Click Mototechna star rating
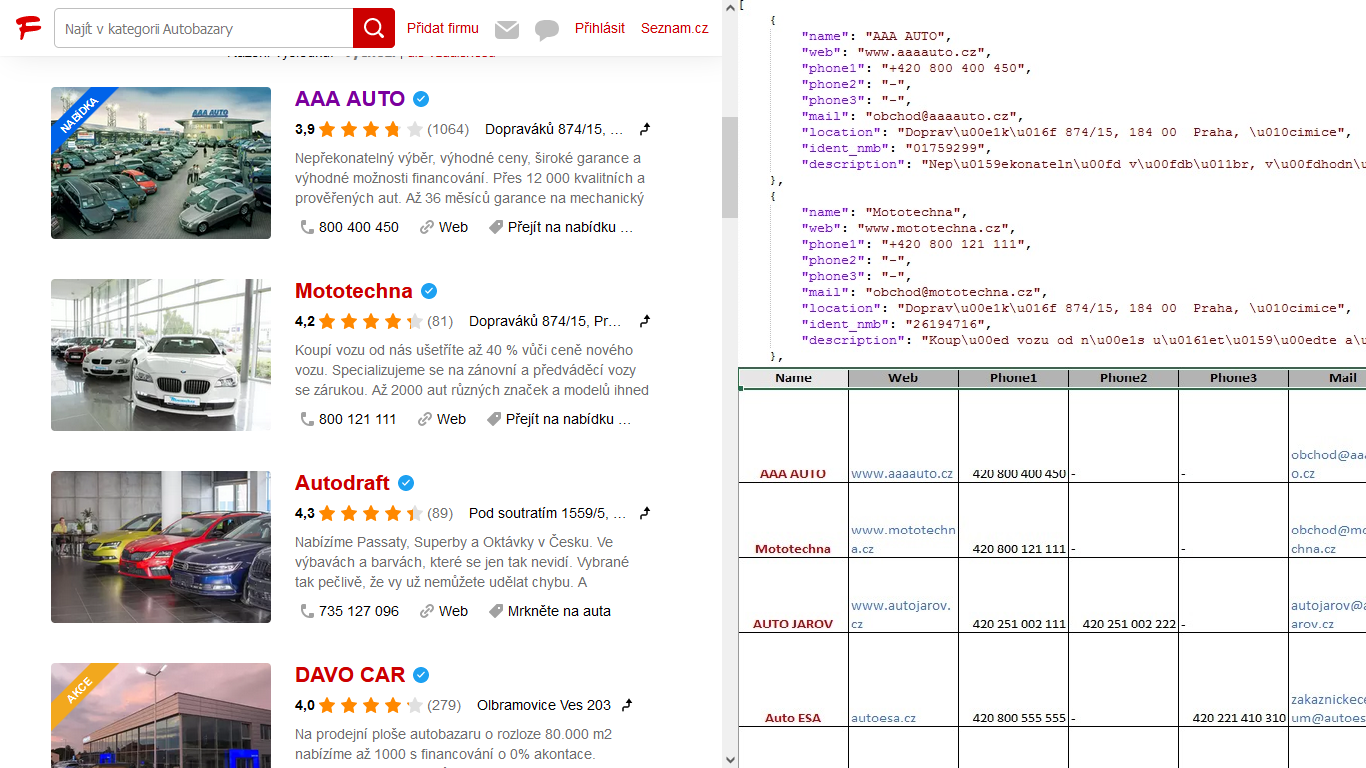1366x768 pixels. pyautogui.click(x=370, y=321)
